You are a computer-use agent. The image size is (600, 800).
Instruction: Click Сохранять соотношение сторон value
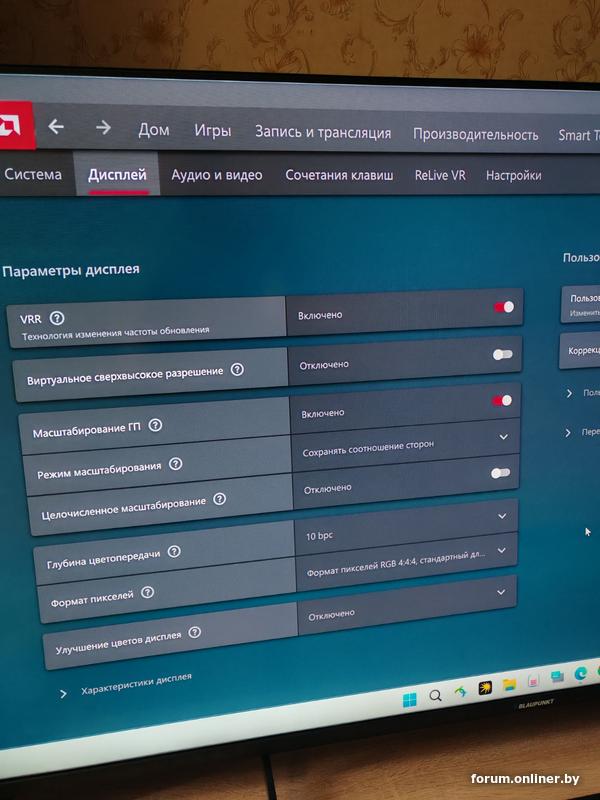(368, 448)
